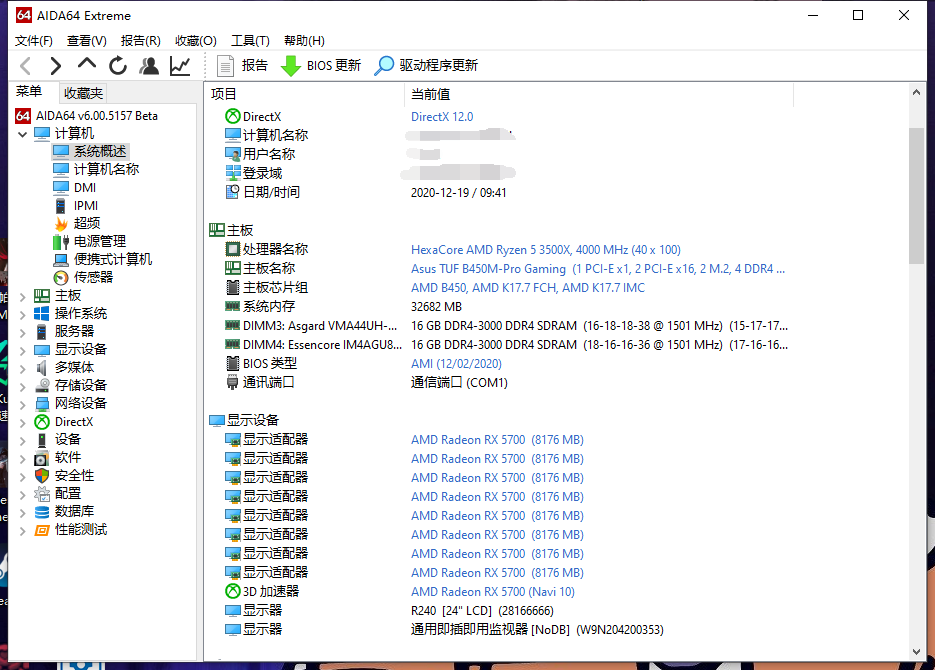
Task: Go up one level with the up arrow
Action: (86, 64)
